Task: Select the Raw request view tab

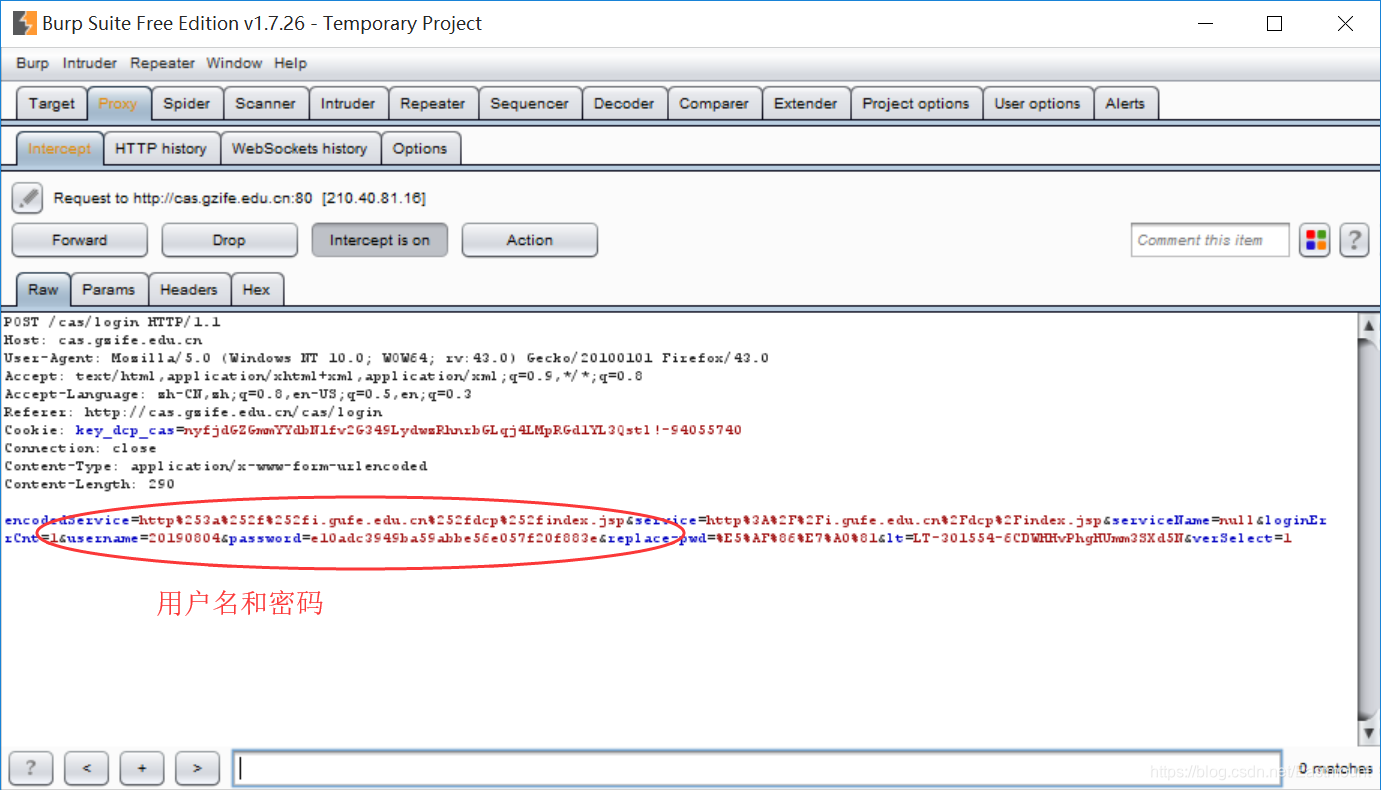Action: click(43, 289)
